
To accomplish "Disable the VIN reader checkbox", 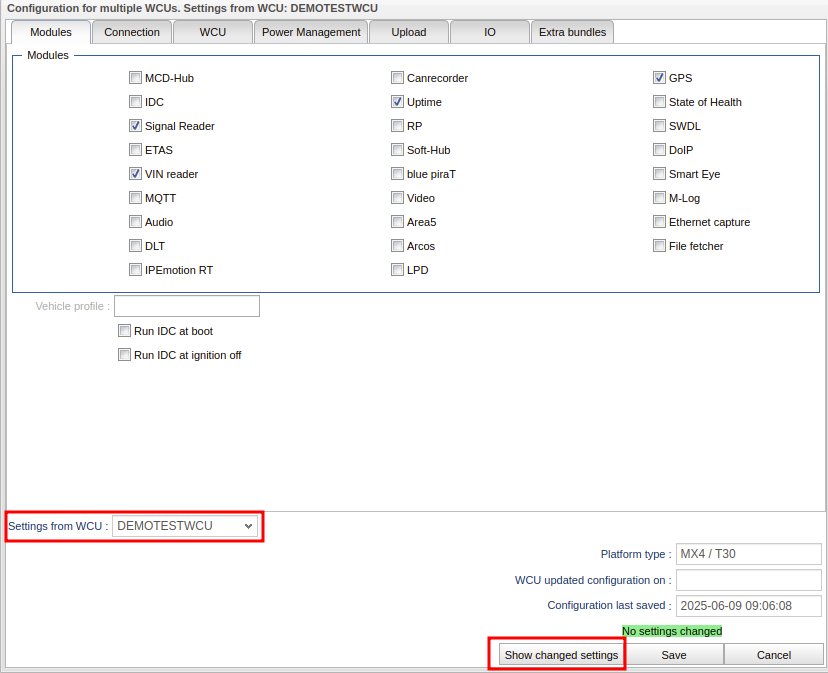I will [135, 174].
